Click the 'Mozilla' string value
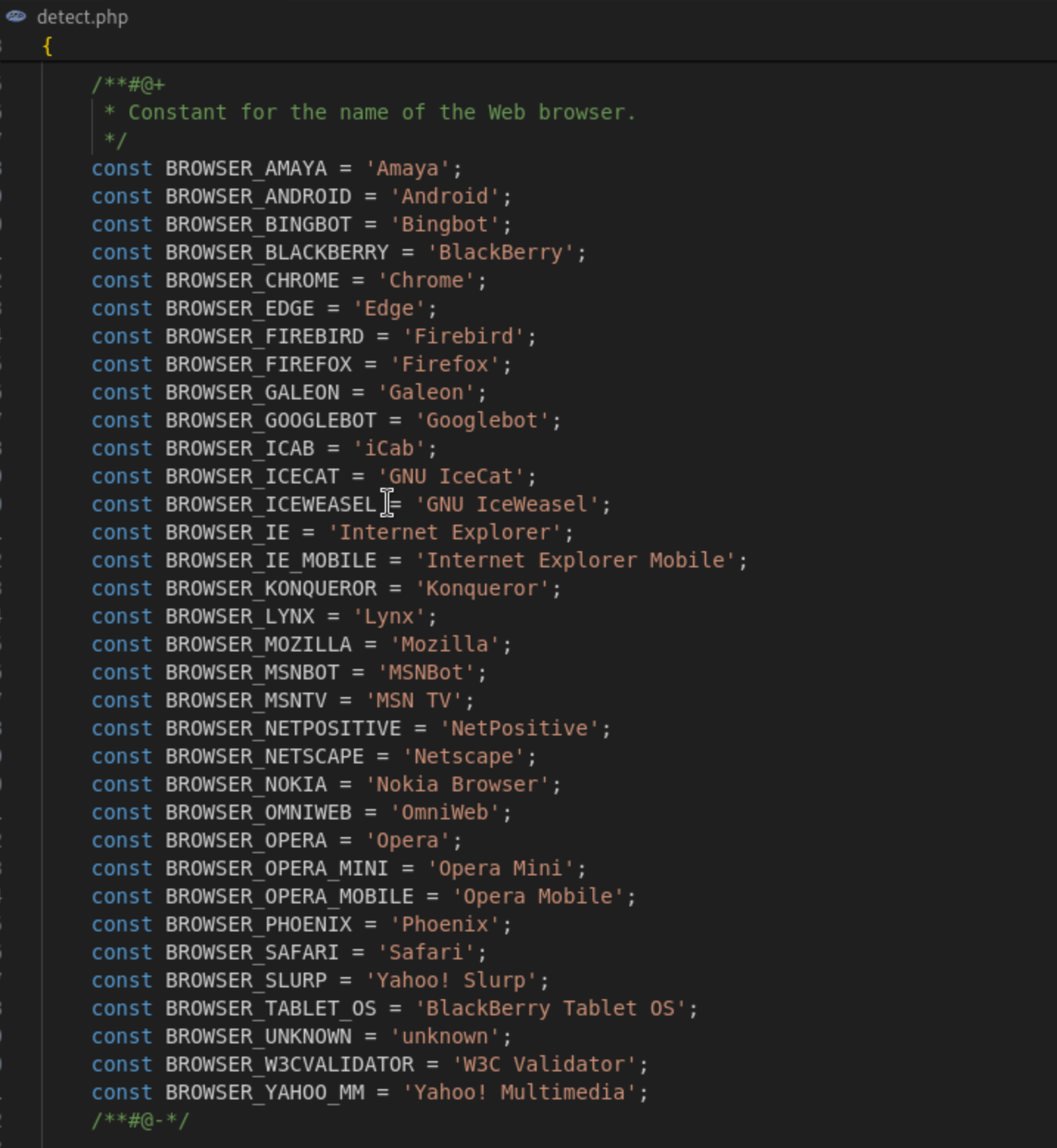Image resolution: width=1057 pixels, height=1148 pixels. tap(444, 645)
